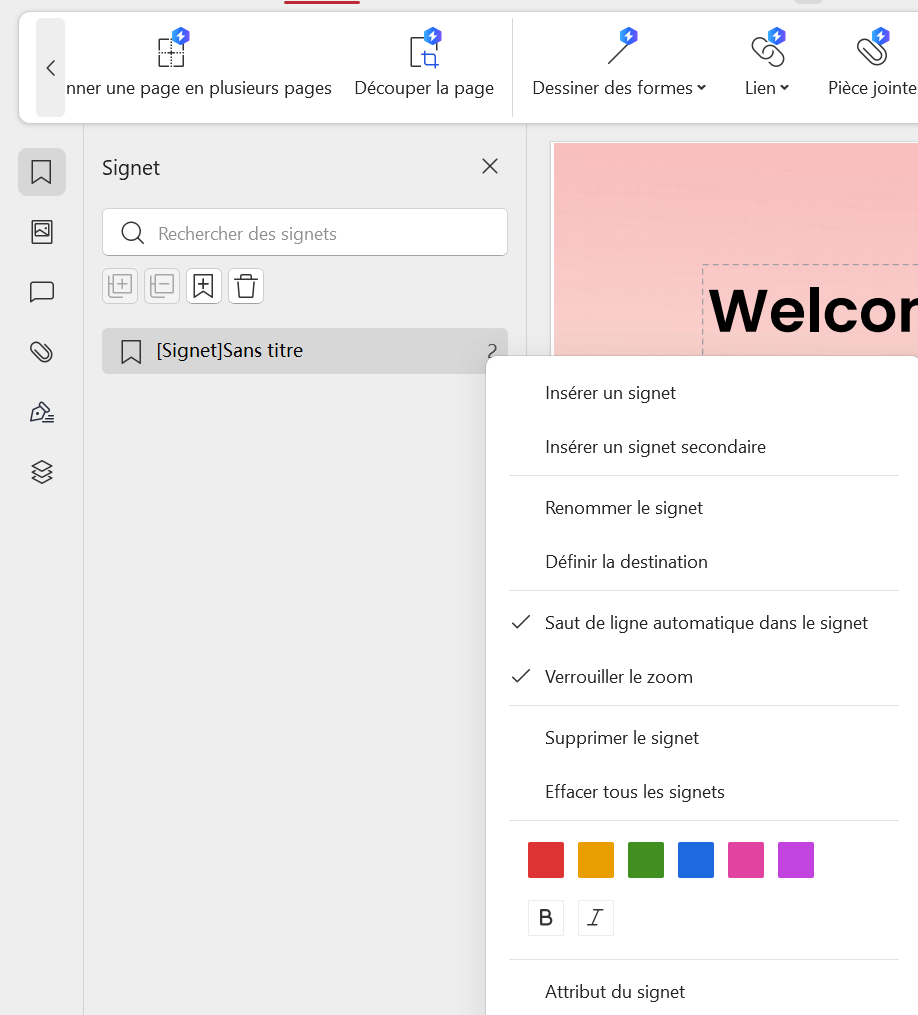This screenshot has width=918, height=1015.
Task: Open the image thumbnails panel
Action: tap(41, 232)
